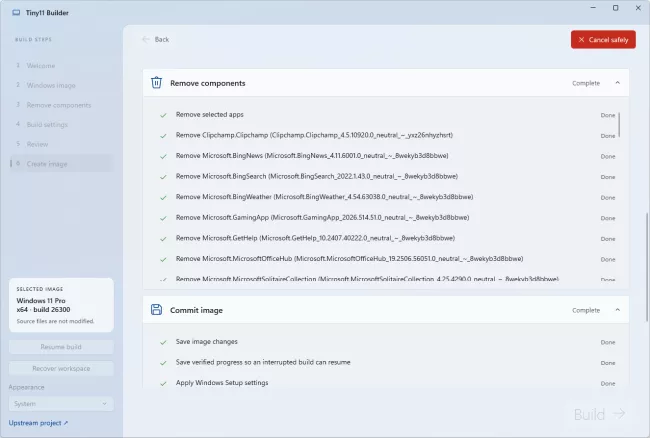Click Done status for Save verified progress

pos(608,363)
